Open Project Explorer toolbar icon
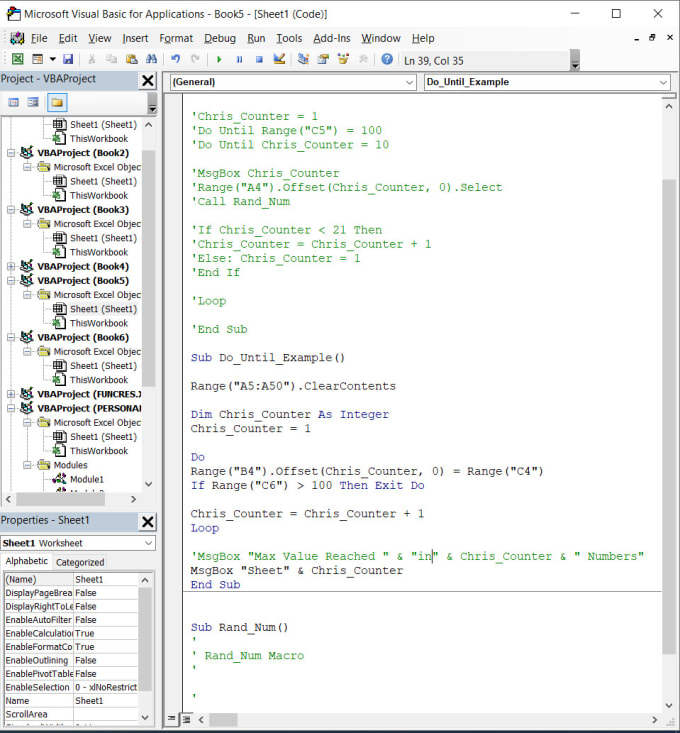The image size is (680, 733). click(303, 59)
